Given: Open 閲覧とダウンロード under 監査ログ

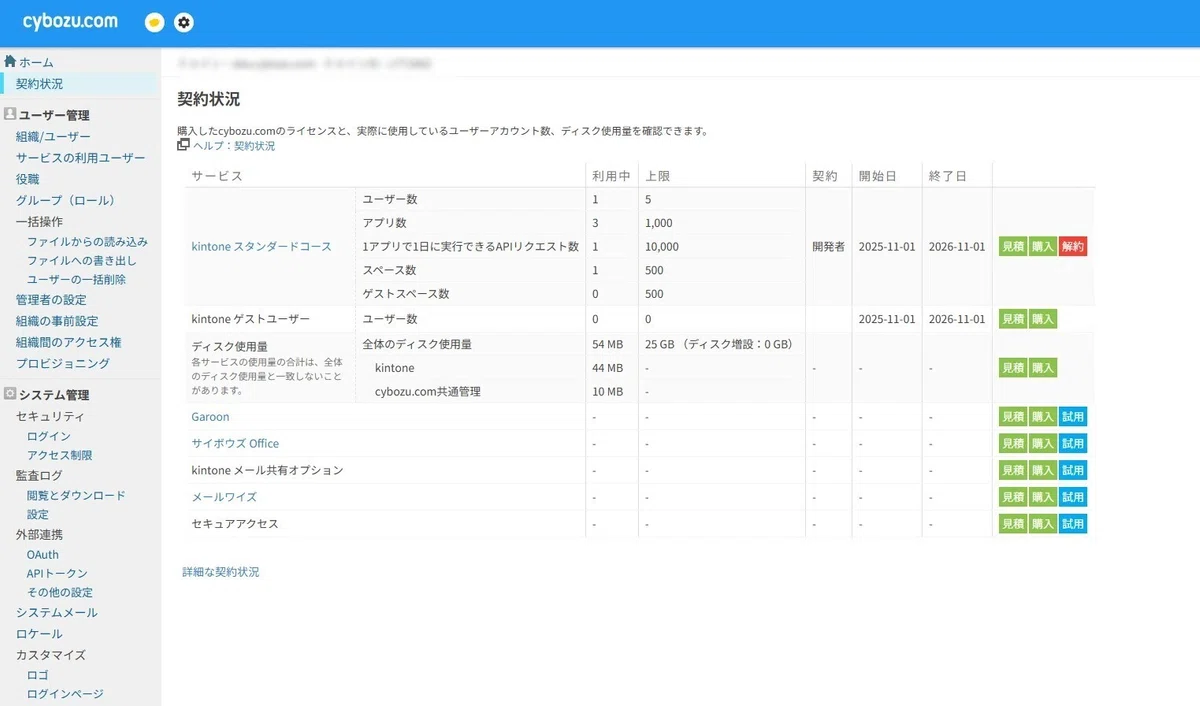Looking at the screenshot, I should click(x=76, y=495).
